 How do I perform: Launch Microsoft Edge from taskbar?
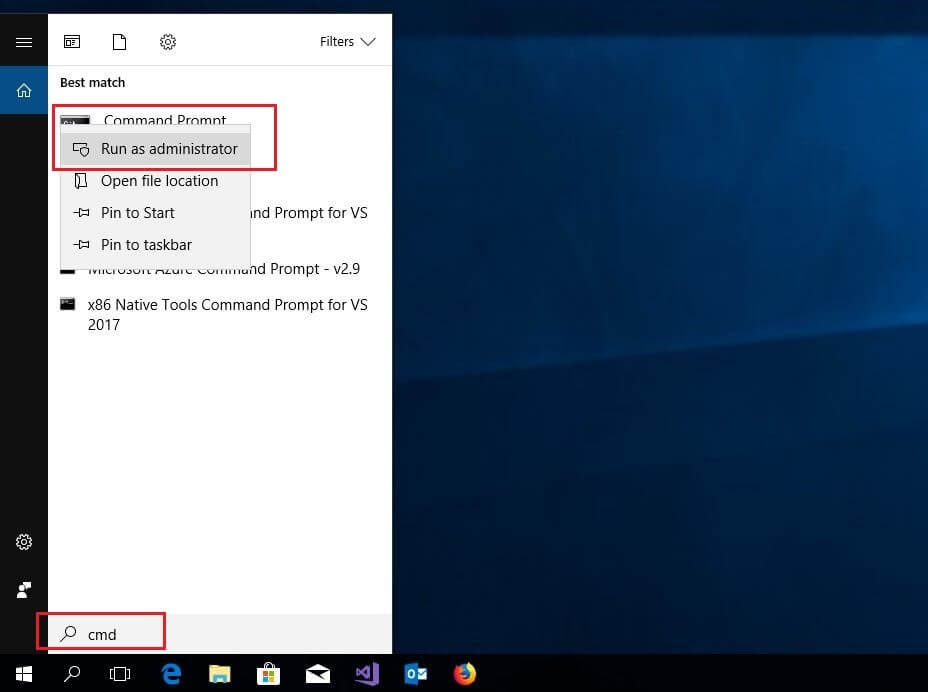pyautogui.click(x=171, y=673)
